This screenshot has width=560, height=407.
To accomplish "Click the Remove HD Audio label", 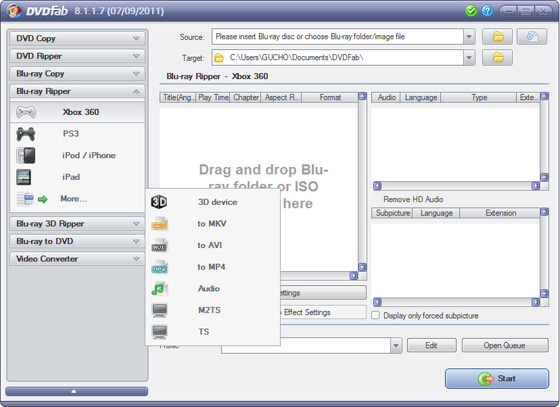I will coord(413,199).
